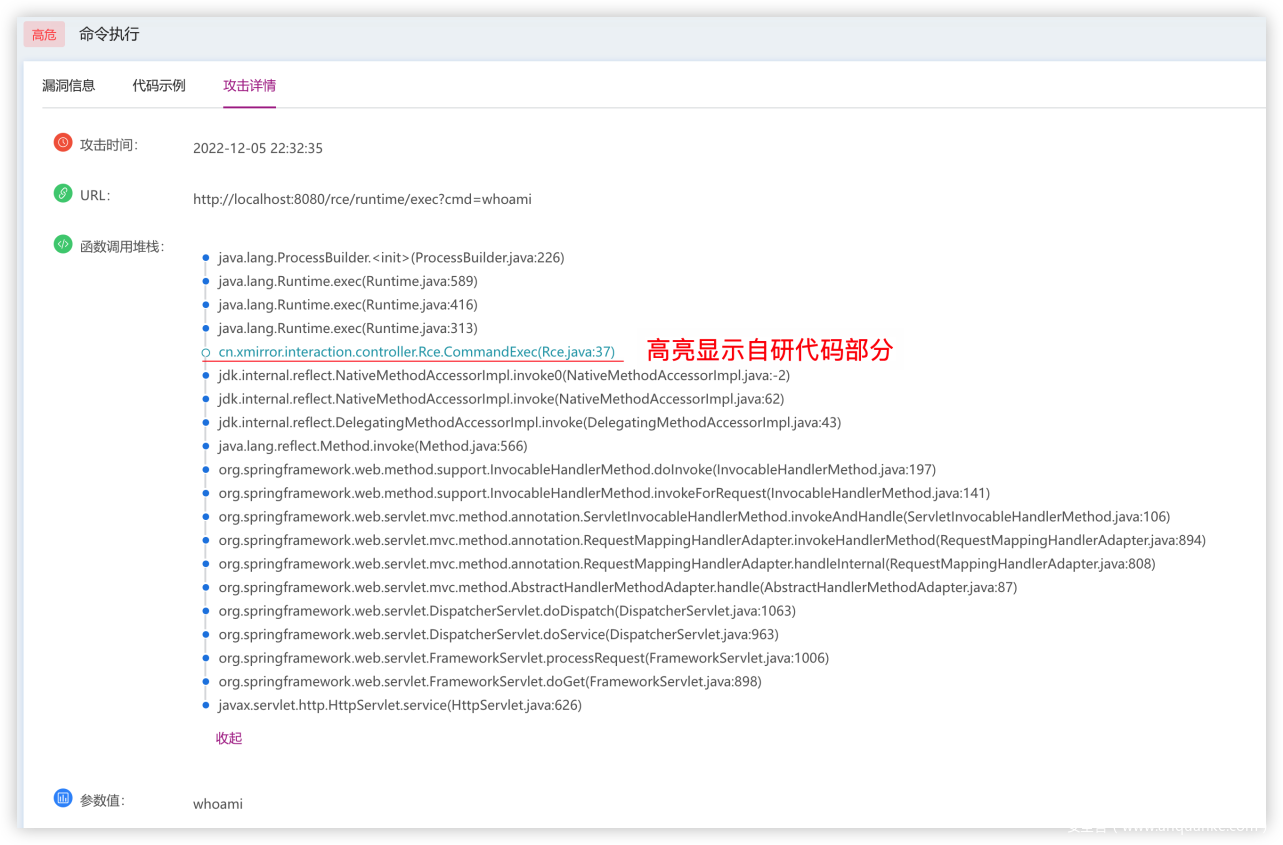The height and width of the screenshot is (845, 1283).
Task: Click the ProcessBuilder.<init> stack frame line
Action: click(391, 257)
